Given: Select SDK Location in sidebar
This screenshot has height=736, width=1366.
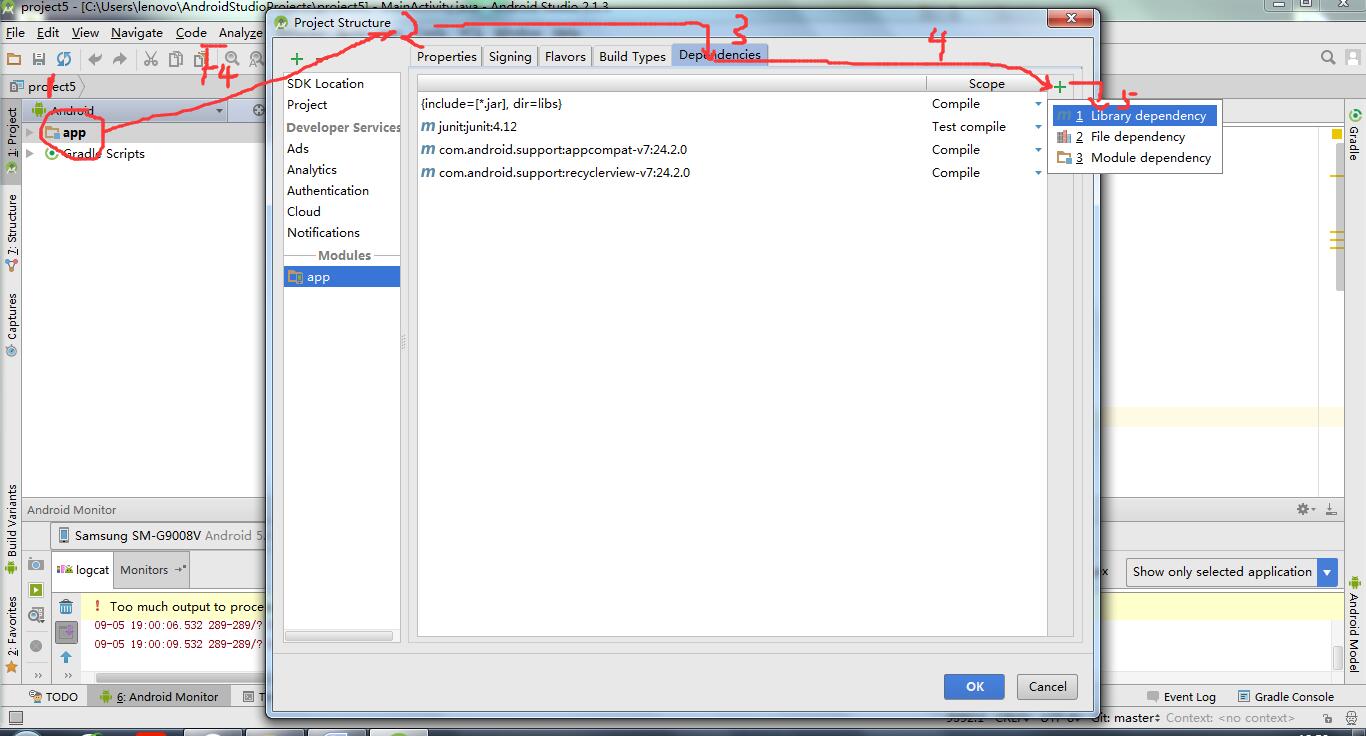Looking at the screenshot, I should [325, 84].
